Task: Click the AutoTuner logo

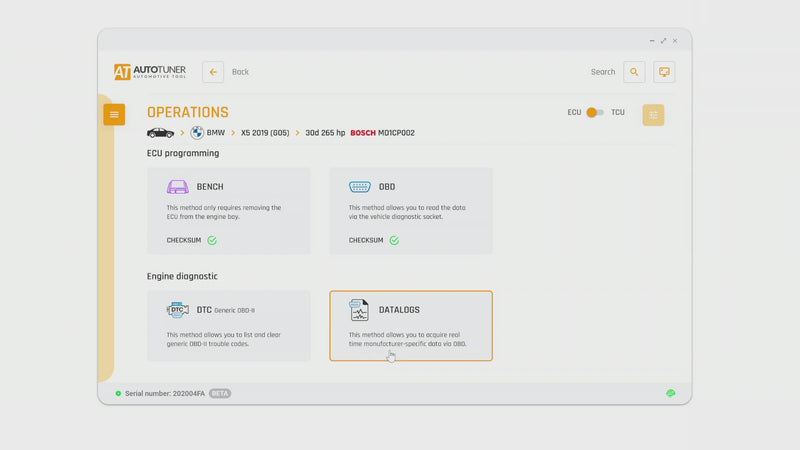Action: [150, 72]
